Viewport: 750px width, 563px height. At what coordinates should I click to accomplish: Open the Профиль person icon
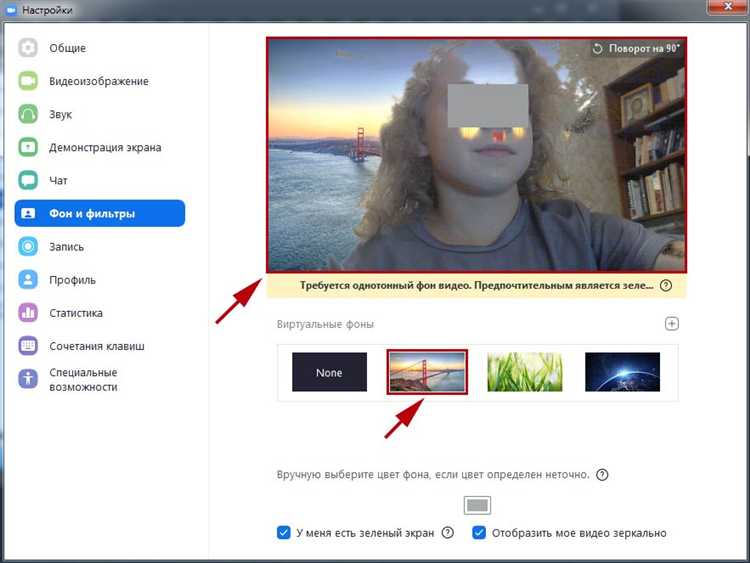click(x=28, y=280)
